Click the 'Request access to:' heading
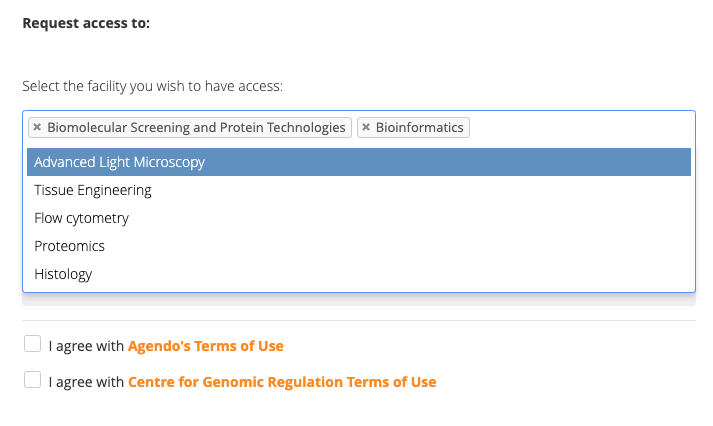This screenshot has height=426, width=713. pos(86,23)
